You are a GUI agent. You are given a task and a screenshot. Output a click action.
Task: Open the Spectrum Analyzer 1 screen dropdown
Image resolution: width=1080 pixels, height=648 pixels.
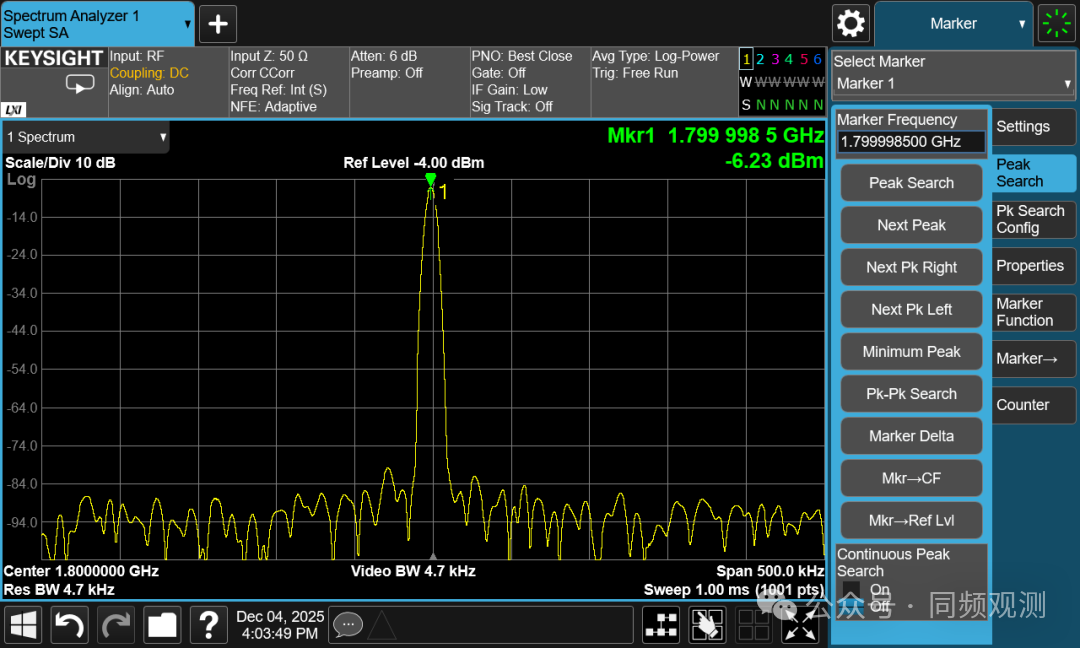(97, 23)
